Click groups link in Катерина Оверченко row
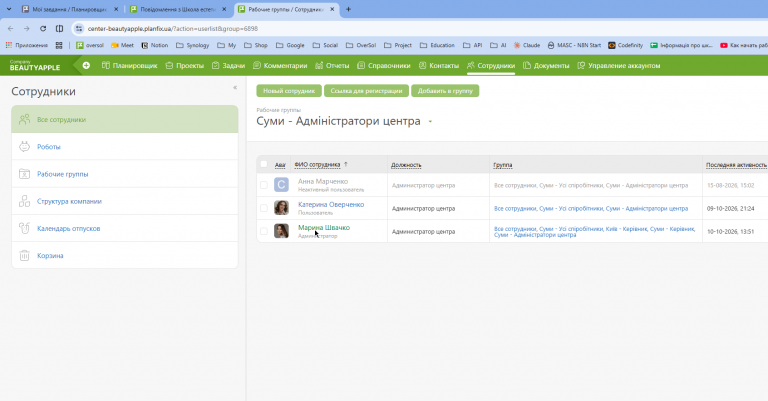 591,209
